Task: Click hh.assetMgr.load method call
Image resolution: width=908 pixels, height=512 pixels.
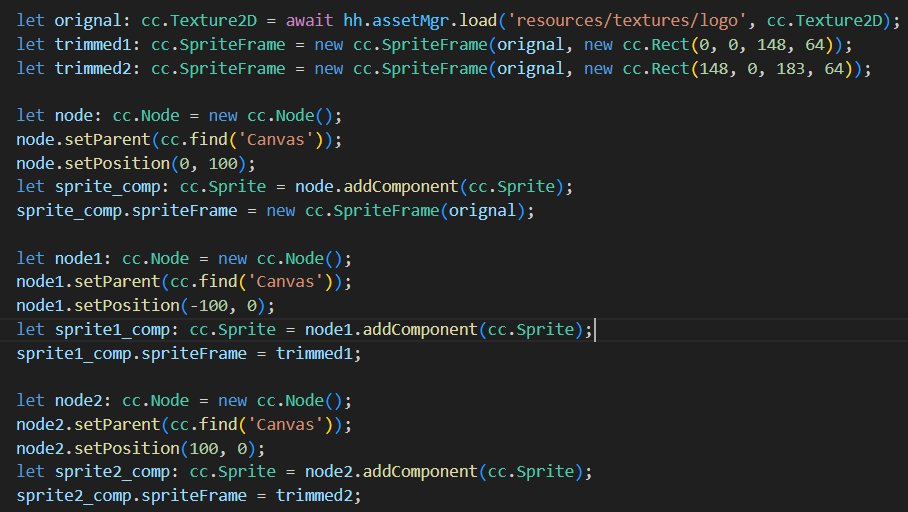Action: pos(420,21)
